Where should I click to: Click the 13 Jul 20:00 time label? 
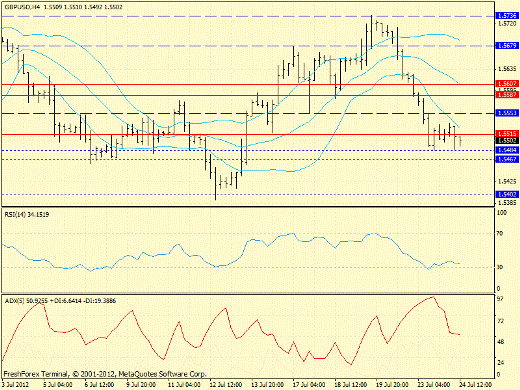pos(267,384)
